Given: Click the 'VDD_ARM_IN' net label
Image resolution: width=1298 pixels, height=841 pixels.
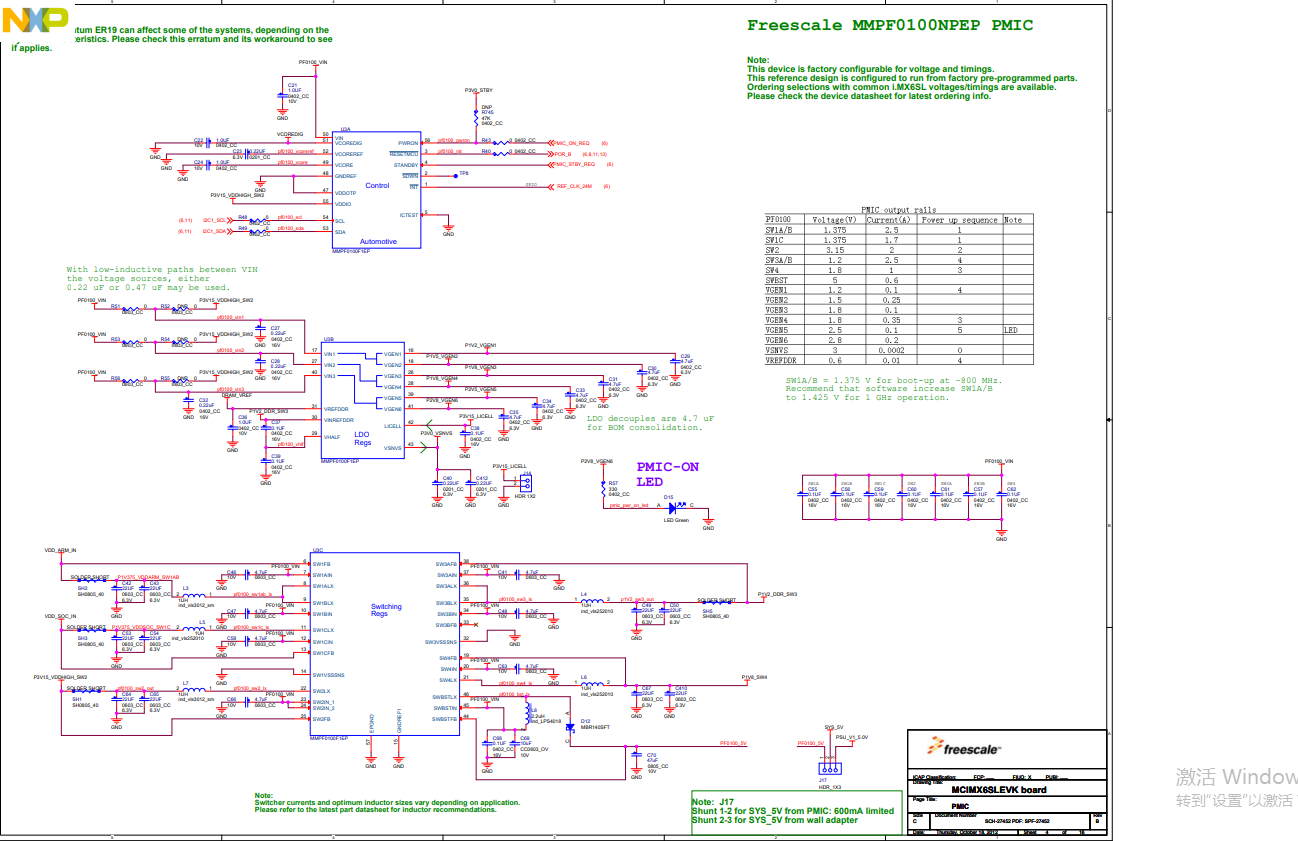Looking at the screenshot, I should click(x=60, y=550).
